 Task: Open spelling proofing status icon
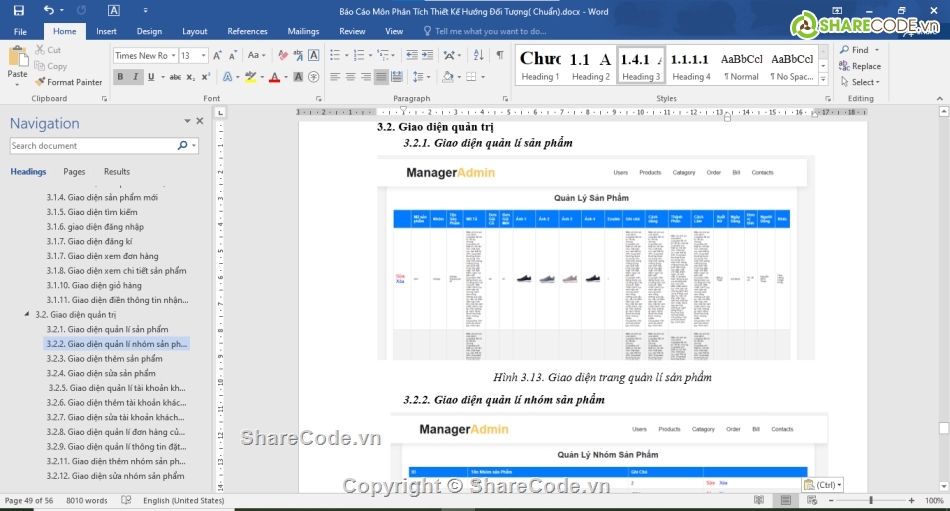point(126,500)
